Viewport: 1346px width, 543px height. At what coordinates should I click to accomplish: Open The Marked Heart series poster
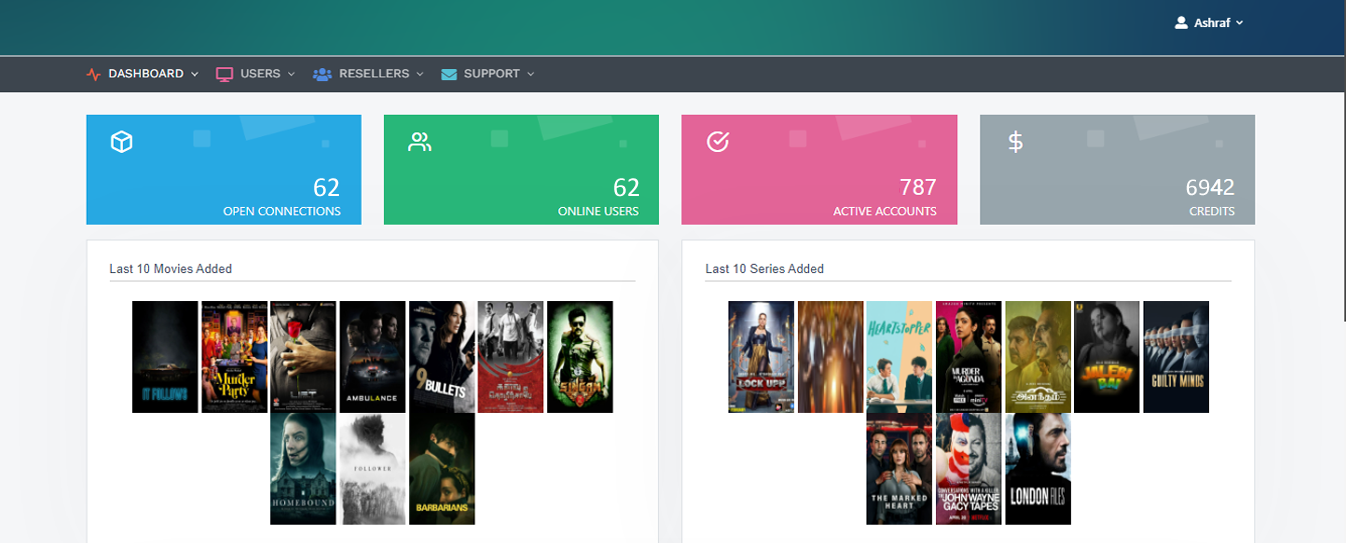point(899,469)
